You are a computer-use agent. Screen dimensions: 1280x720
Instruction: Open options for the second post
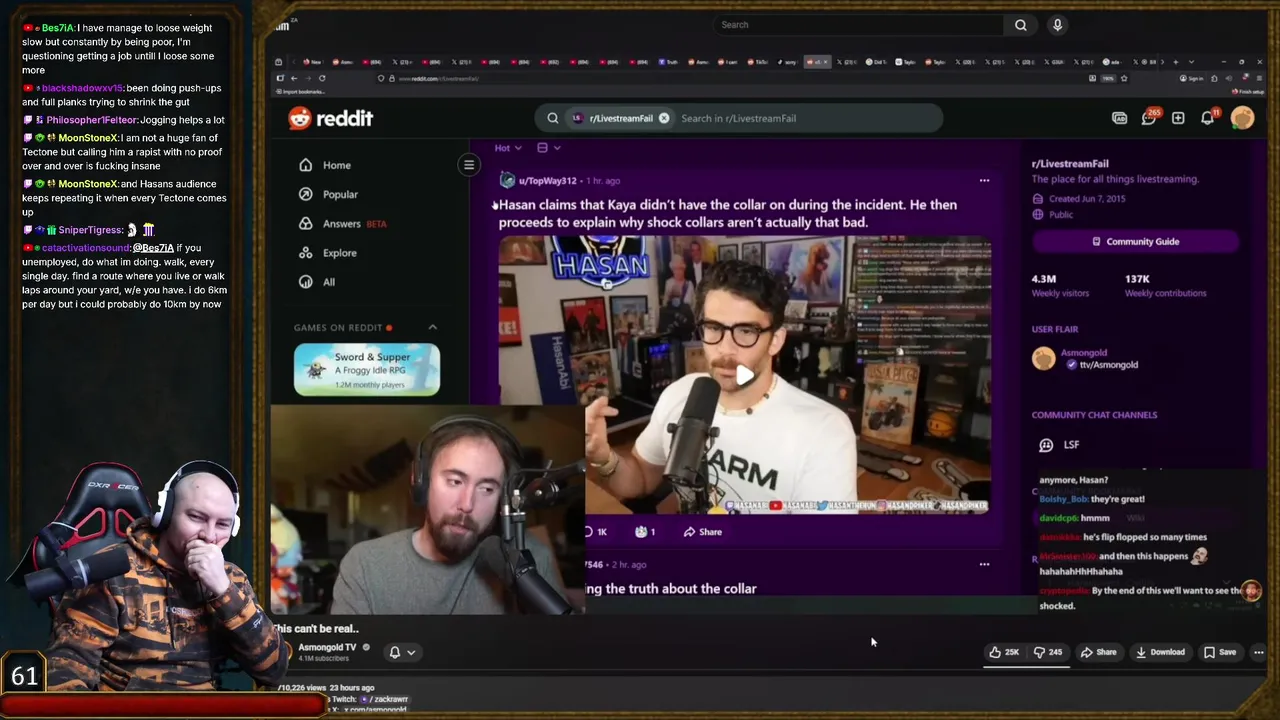tap(984, 564)
